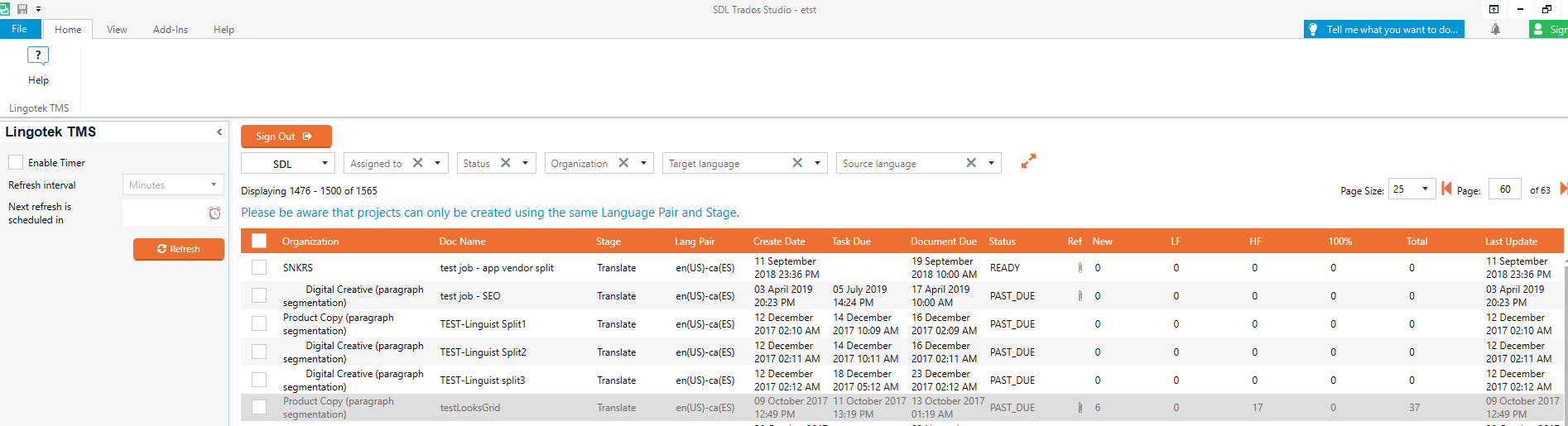Clear the Source language filter with X

tap(971, 163)
